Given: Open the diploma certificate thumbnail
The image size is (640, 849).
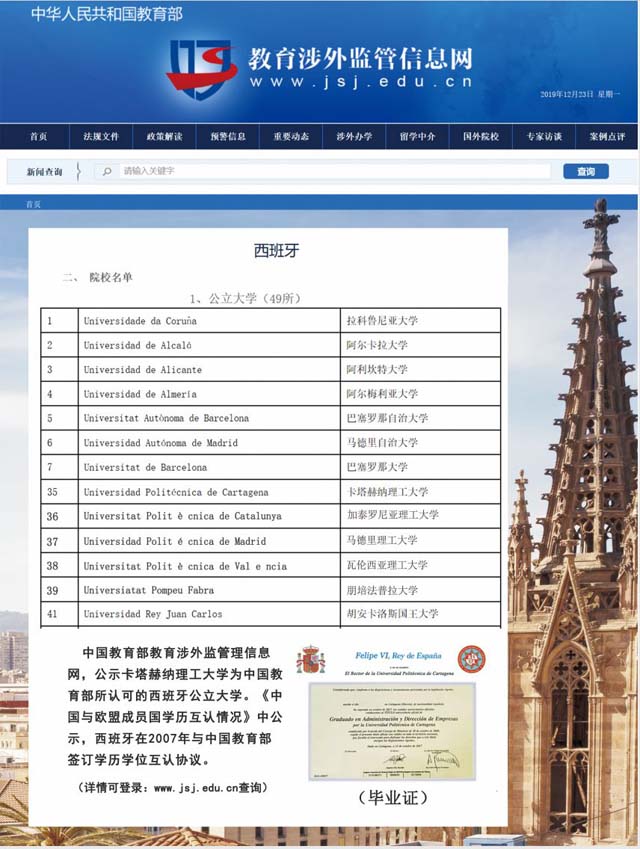Looking at the screenshot, I should click(392, 730).
